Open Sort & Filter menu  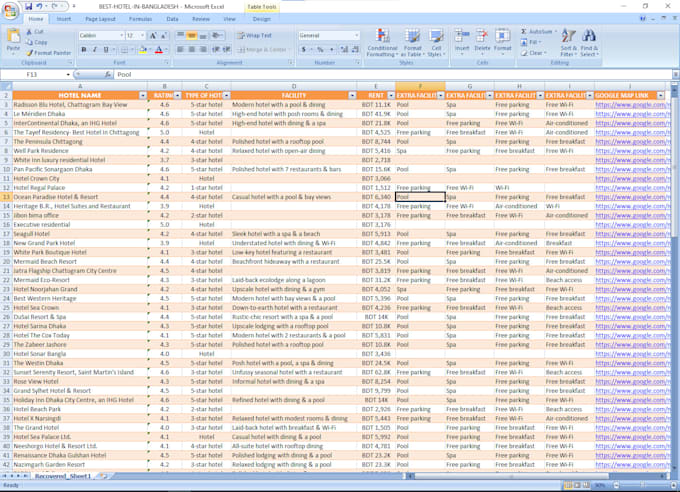pyautogui.click(x=569, y=43)
